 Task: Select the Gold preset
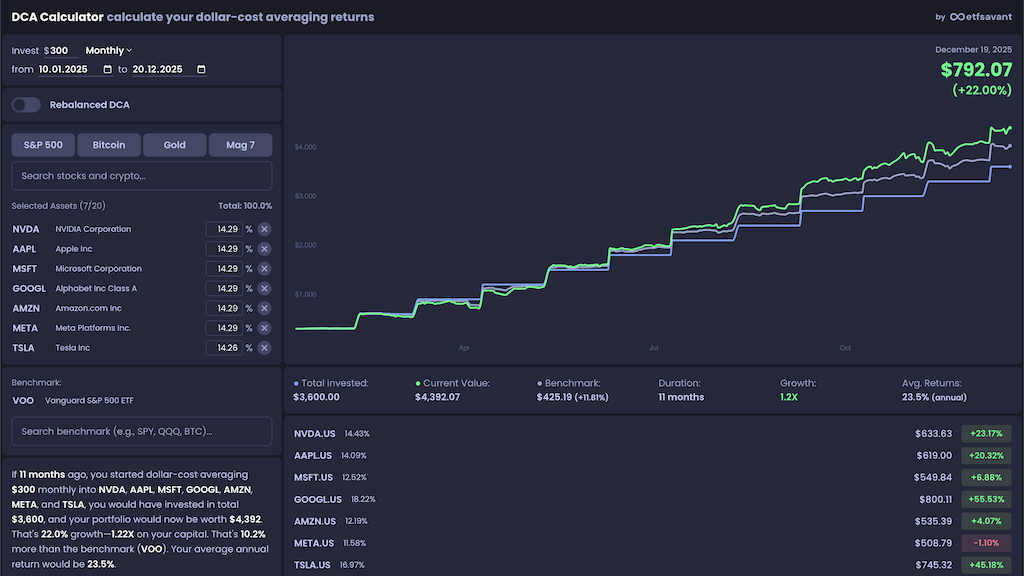click(174, 144)
